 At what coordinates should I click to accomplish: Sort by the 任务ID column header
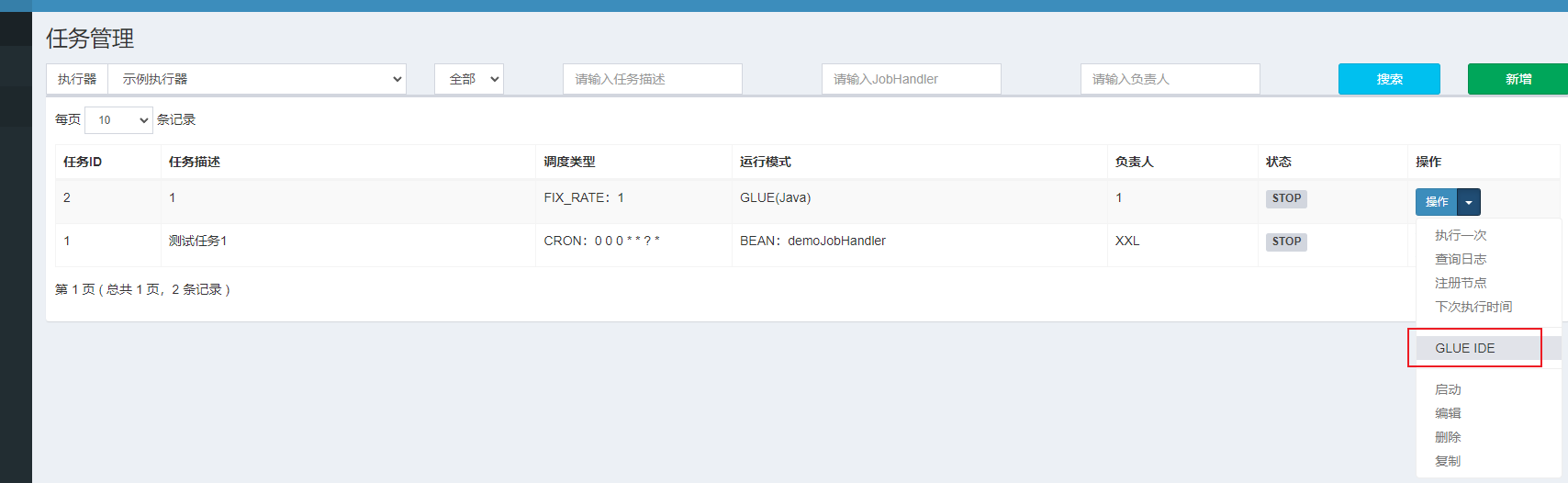(83, 162)
